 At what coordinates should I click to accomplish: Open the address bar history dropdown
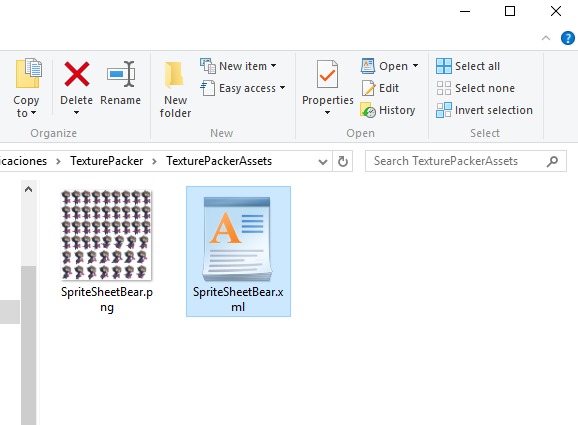coord(323,161)
